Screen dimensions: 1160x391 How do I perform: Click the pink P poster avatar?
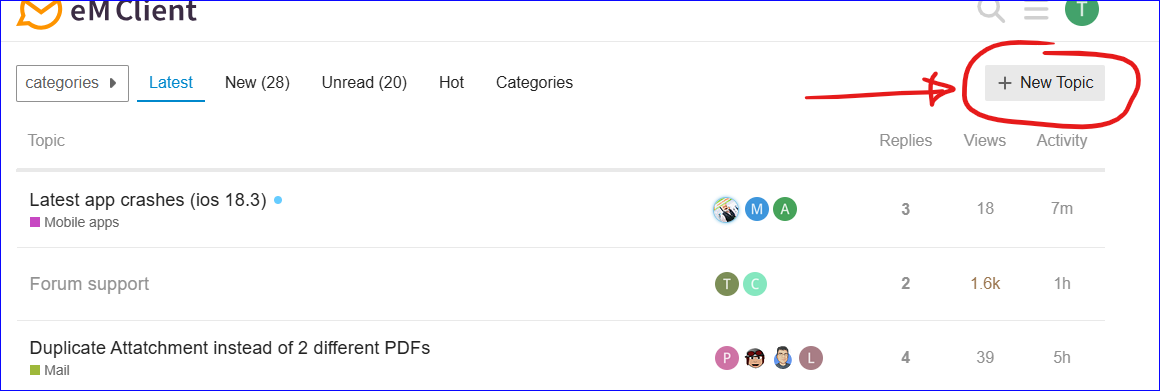pos(727,358)
